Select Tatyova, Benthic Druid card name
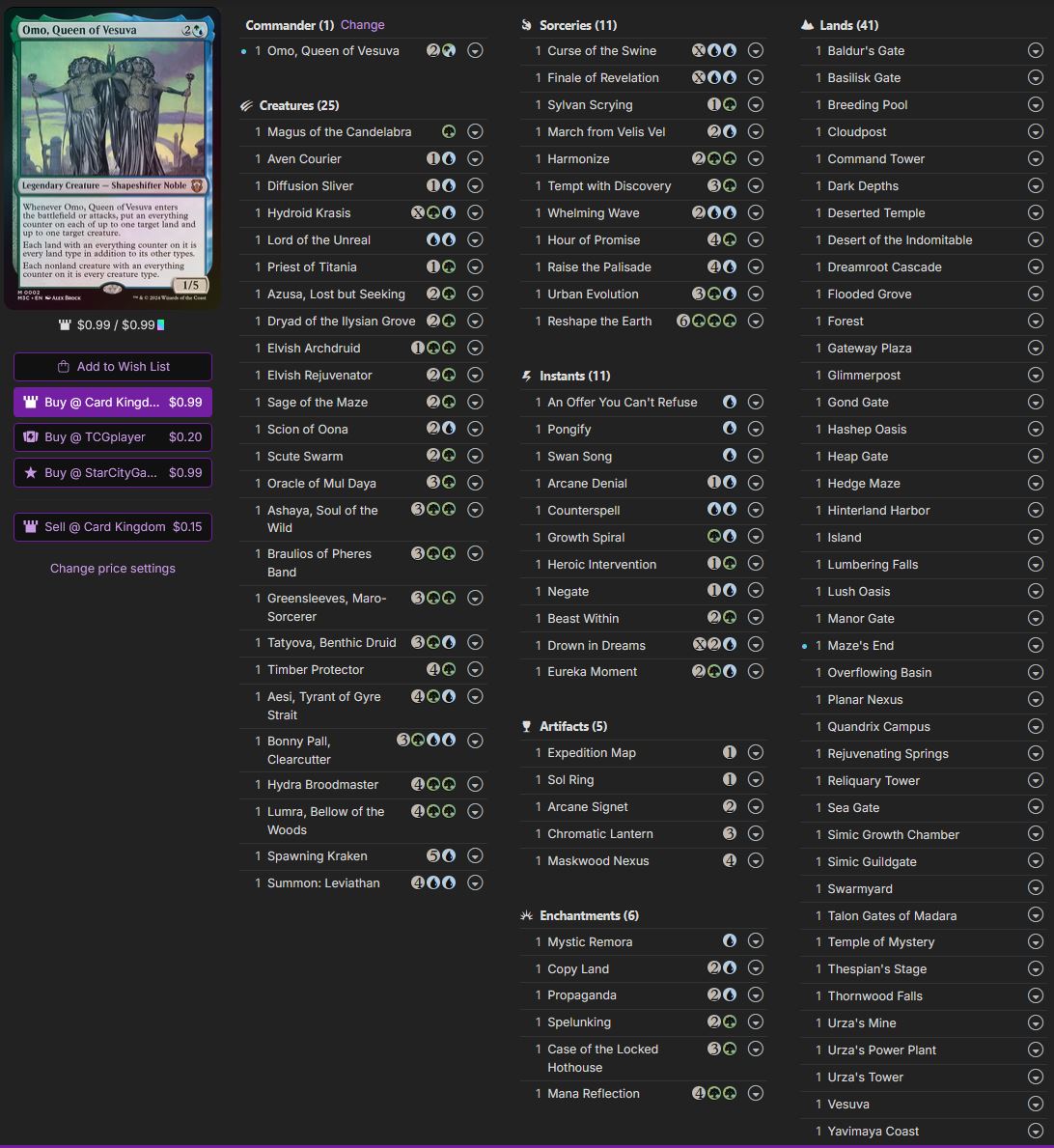 pyautogui.click(x=332, y=642)
